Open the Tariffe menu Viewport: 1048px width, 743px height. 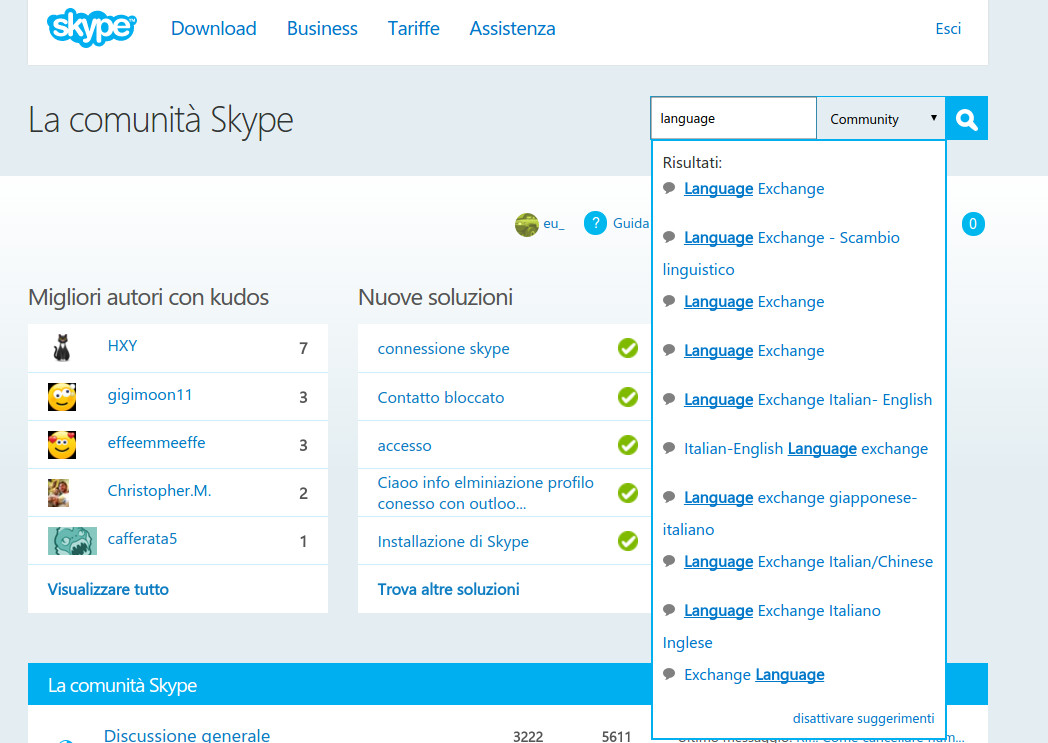coord(414,29)
